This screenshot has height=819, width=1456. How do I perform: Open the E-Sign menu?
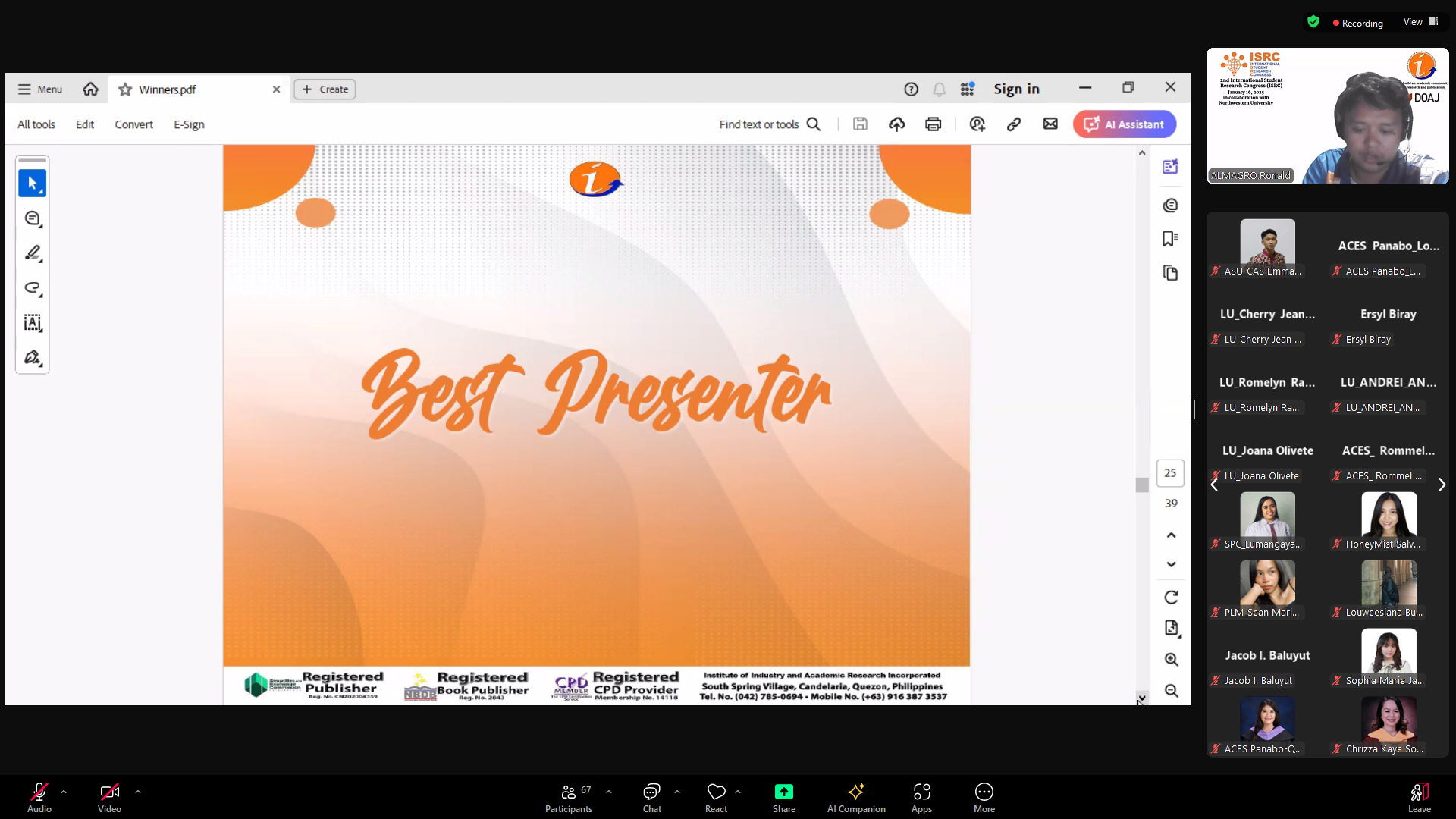tap(189, 124)
